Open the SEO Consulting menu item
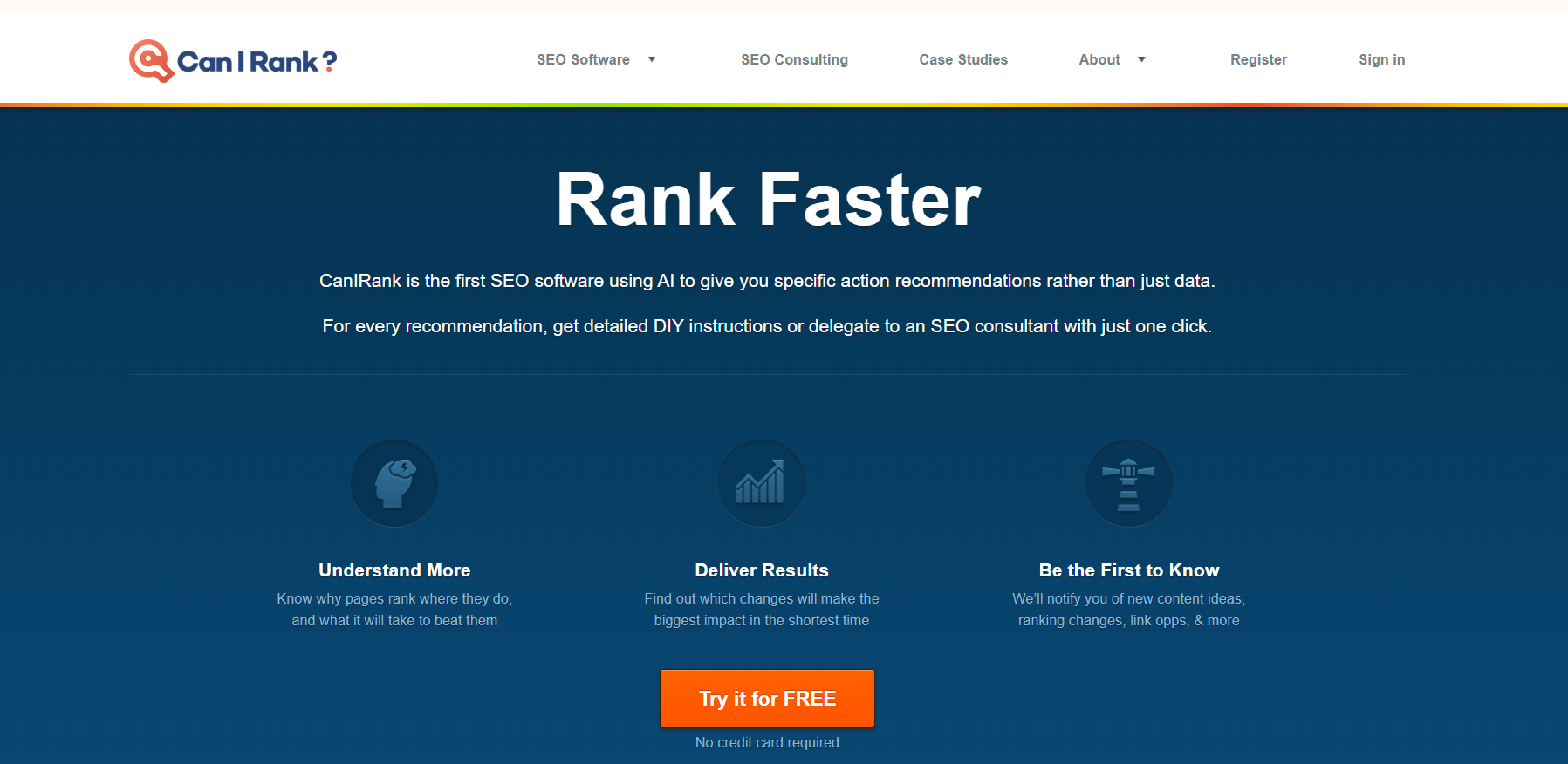The height and width of the screenshot is (764, 1568). pyautogui.click(x=794, y=59)
